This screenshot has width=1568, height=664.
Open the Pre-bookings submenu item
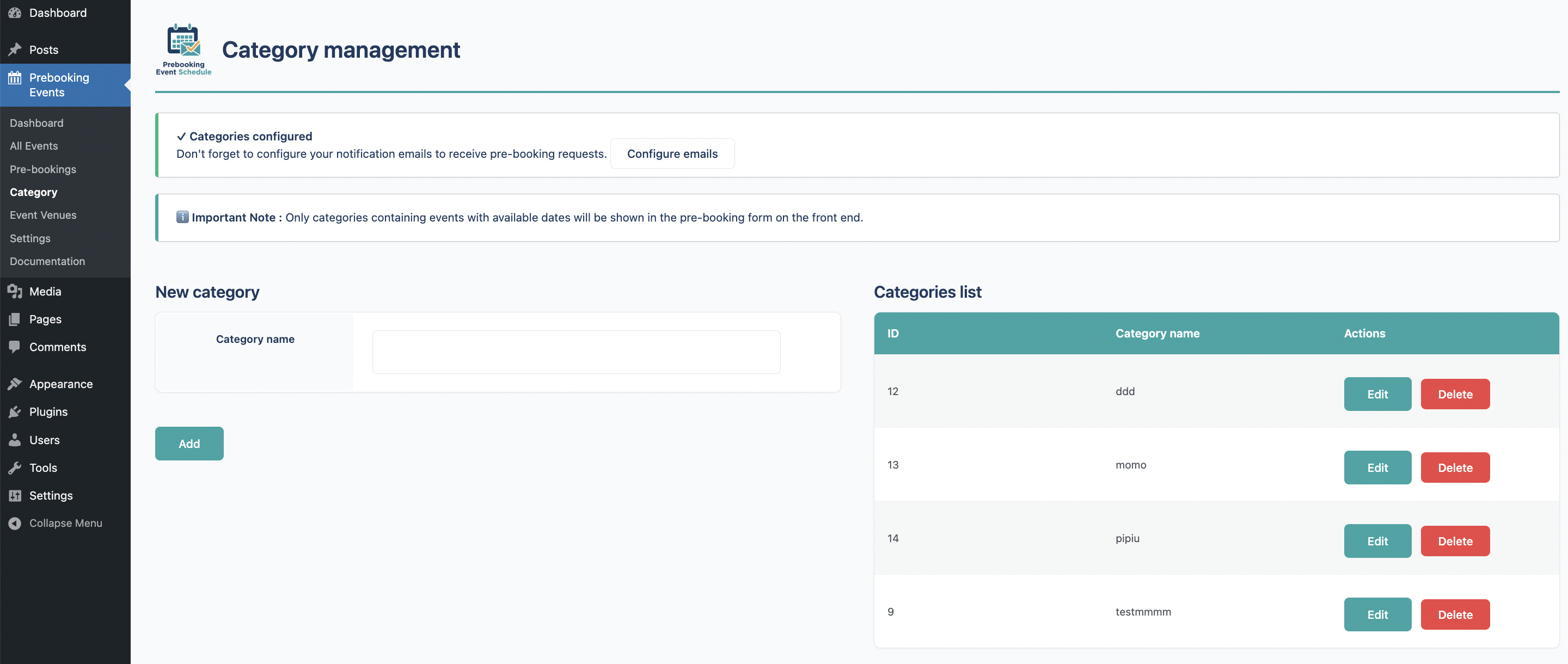[x=42, y=169]
